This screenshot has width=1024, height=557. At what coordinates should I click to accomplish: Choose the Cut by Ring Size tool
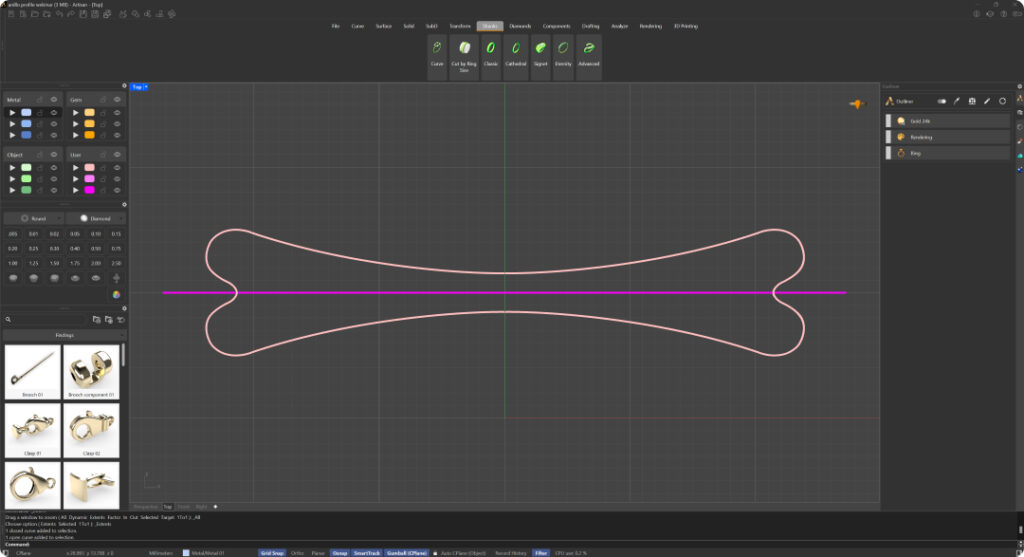pyautogui.click(x=464, y=51)
